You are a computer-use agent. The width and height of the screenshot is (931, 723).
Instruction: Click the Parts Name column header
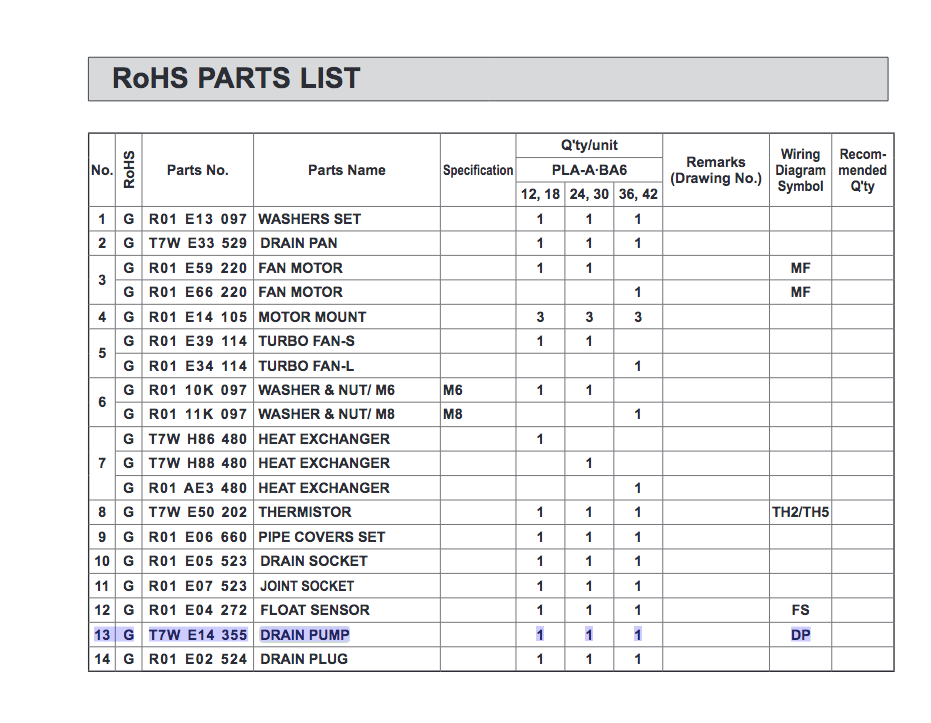point(346,170)
